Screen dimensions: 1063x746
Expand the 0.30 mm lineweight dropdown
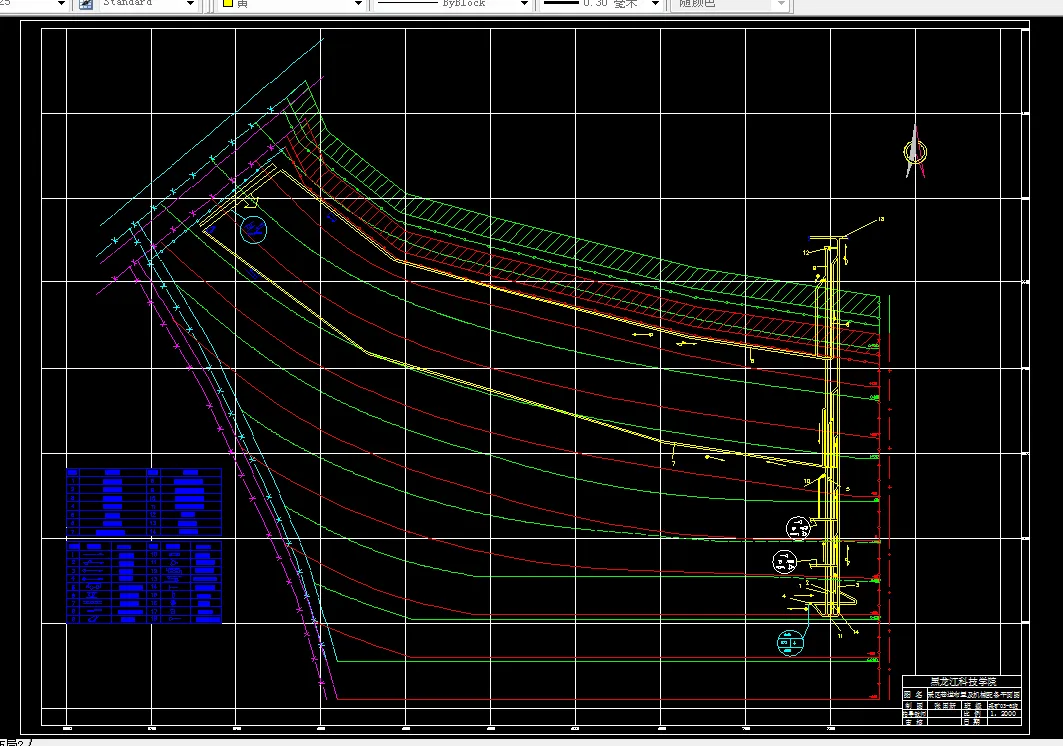654,4
